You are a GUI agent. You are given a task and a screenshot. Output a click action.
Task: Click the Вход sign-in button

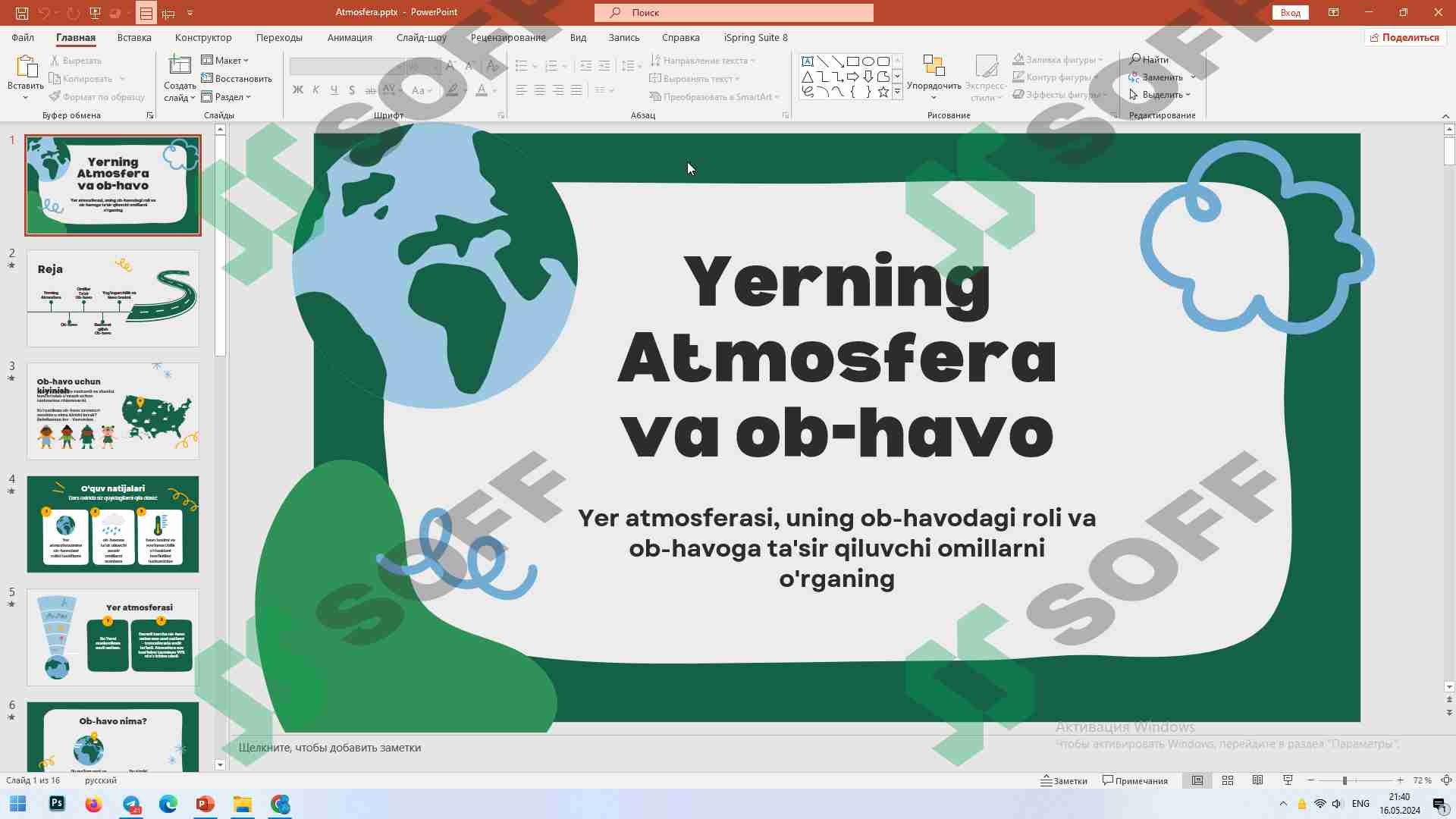pyautogui.click(x=1291, y=13)
